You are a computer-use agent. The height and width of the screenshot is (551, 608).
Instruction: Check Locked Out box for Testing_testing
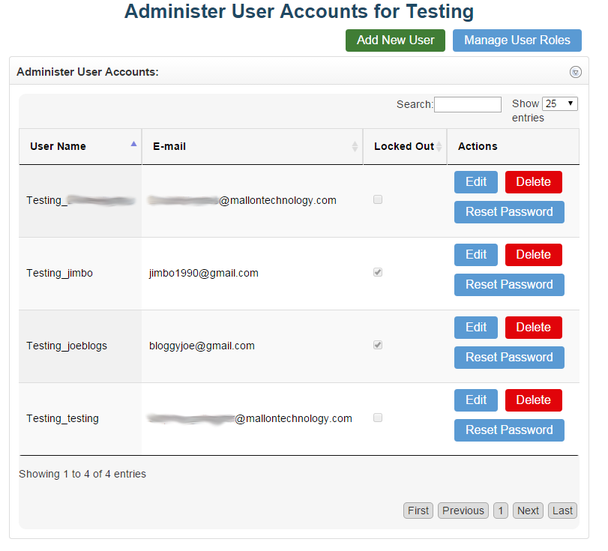tap(377, 418)
